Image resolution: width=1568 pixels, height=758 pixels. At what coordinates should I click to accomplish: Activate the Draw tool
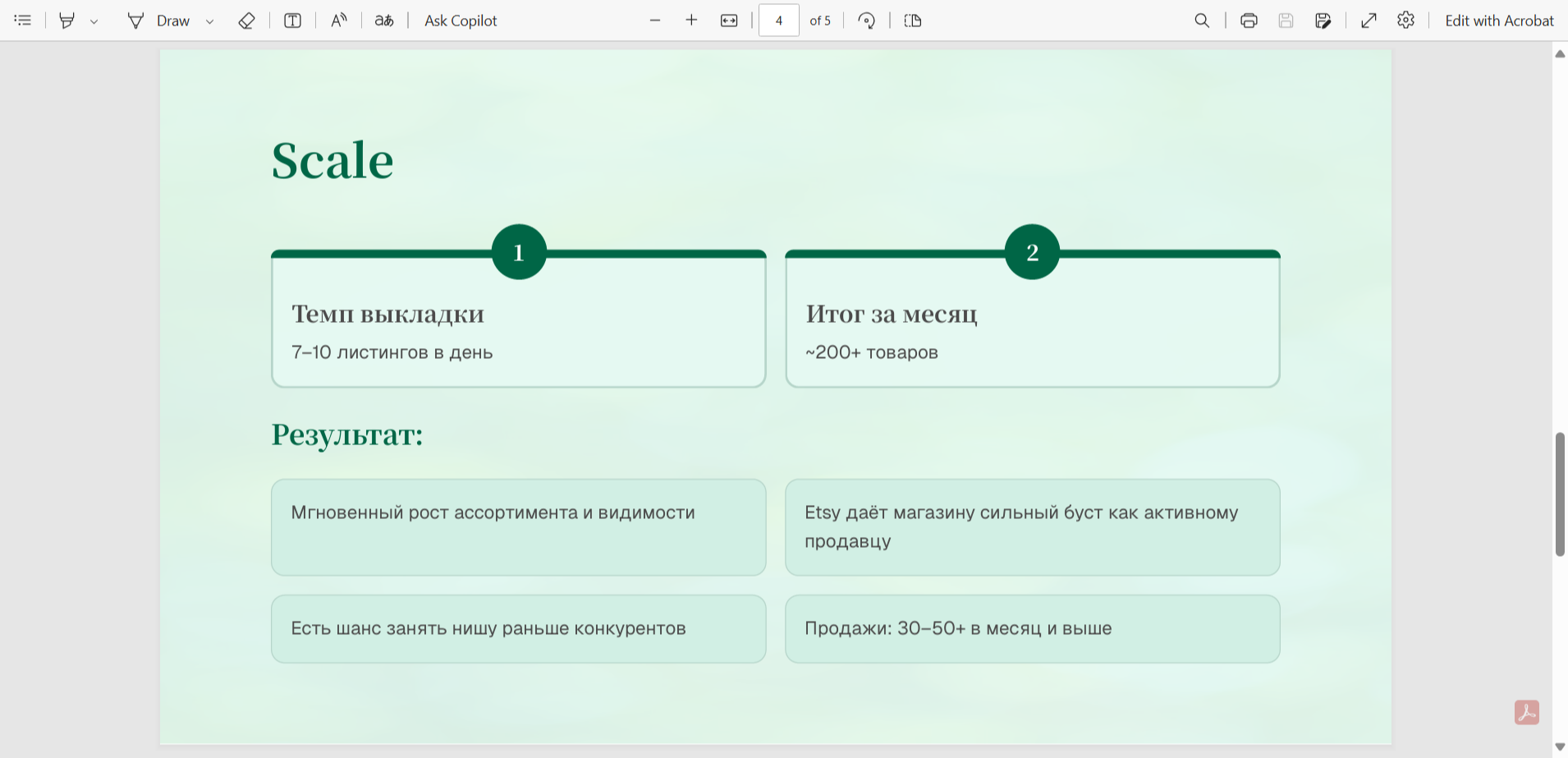(158, 21)
